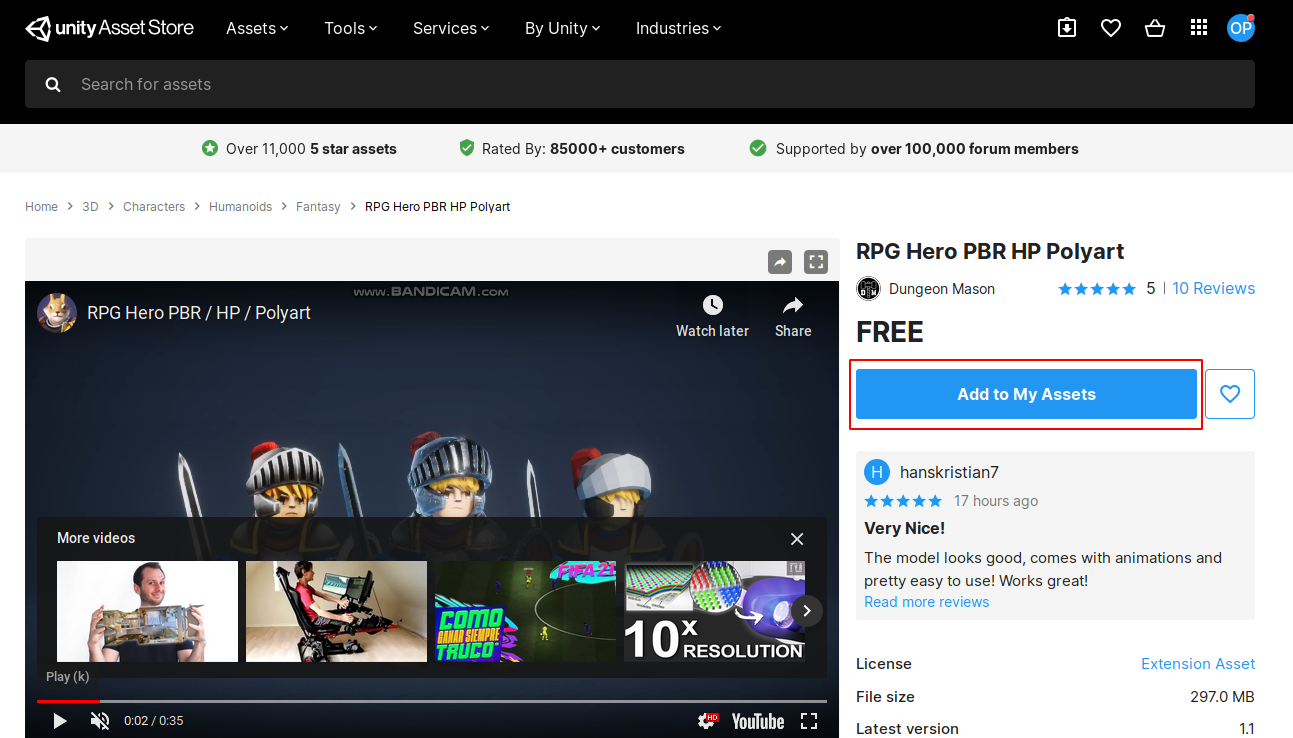The height and width of the screenshot is (738, 1293).
Task: Open the 10 Reviews link
Action: pyautogui.click(x=1213, y=288)
